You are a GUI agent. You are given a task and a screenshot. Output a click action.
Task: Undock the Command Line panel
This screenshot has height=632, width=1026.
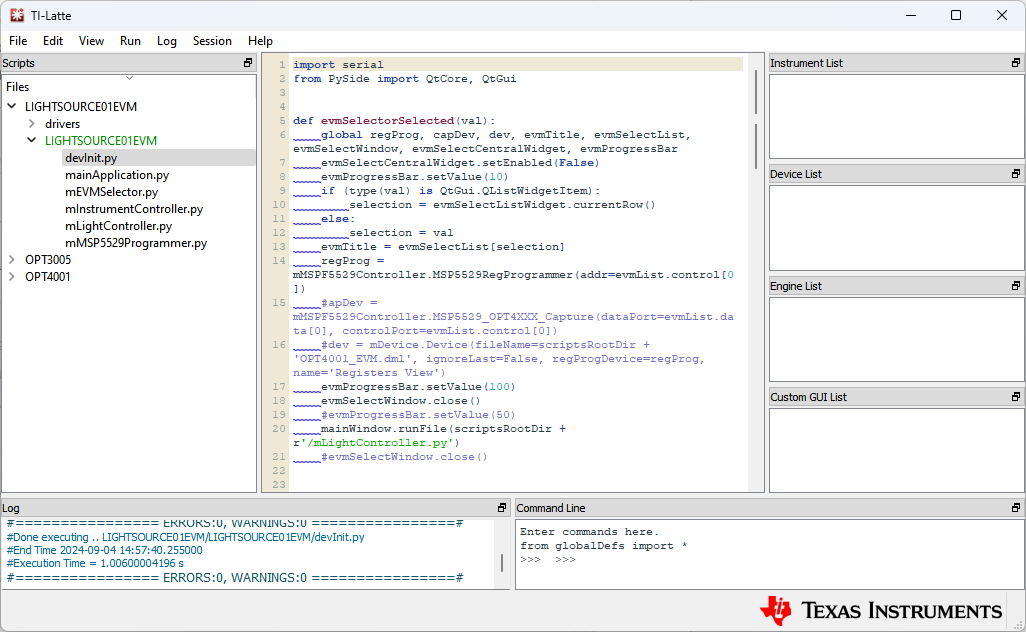1016,508
